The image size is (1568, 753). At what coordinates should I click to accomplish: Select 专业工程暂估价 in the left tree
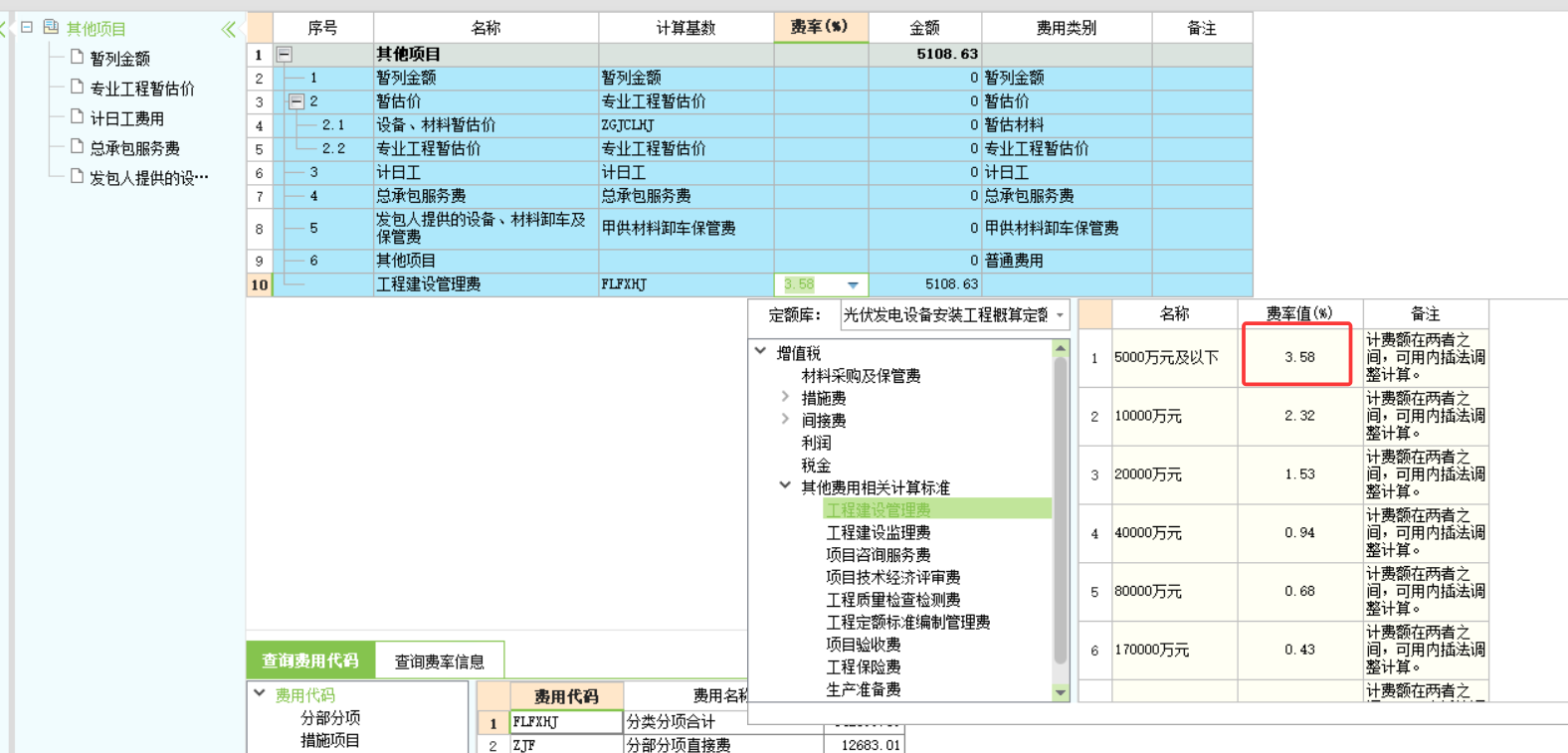(142, 89)
